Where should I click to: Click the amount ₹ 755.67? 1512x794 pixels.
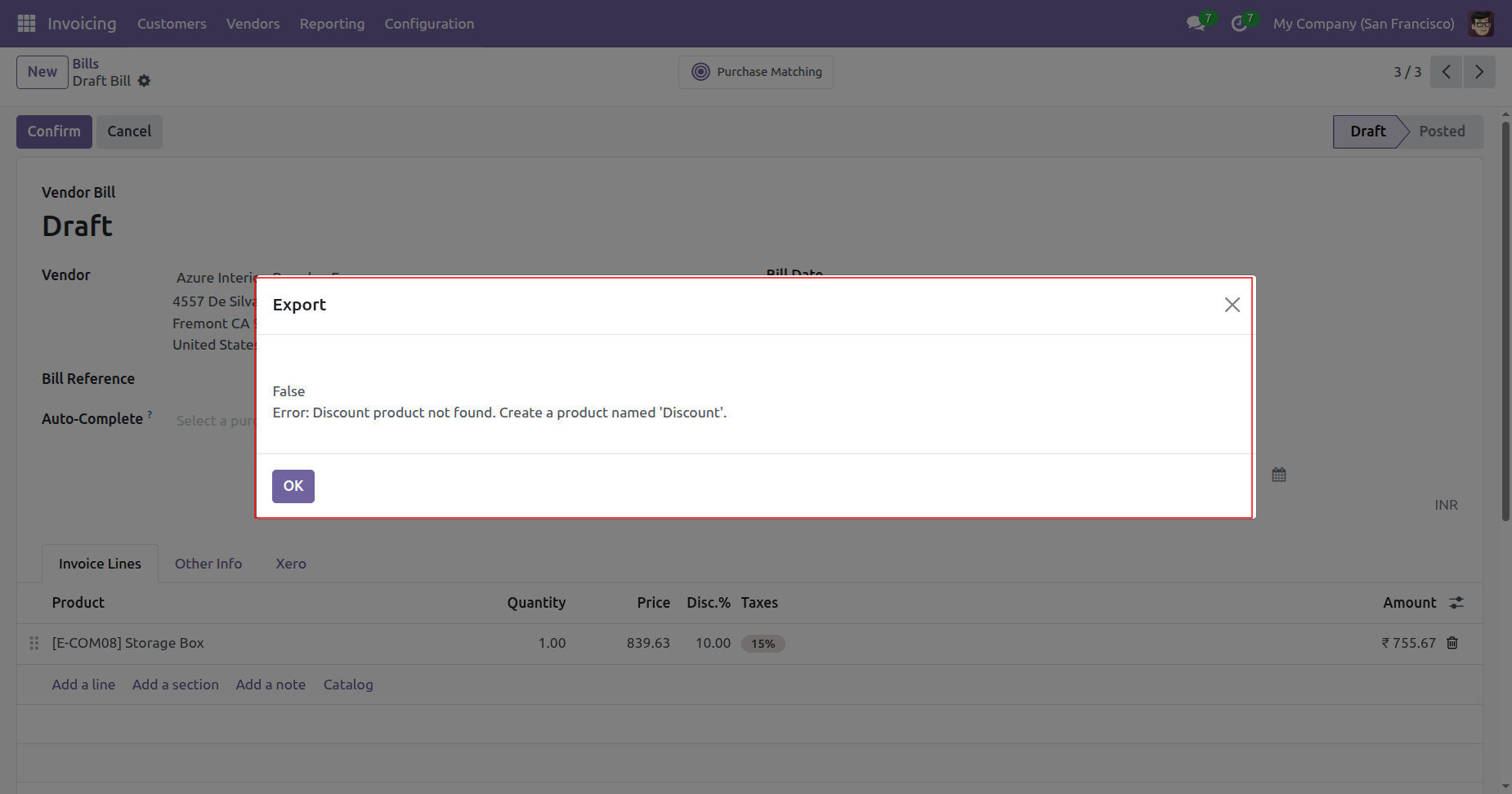[x=1408, y=643]
